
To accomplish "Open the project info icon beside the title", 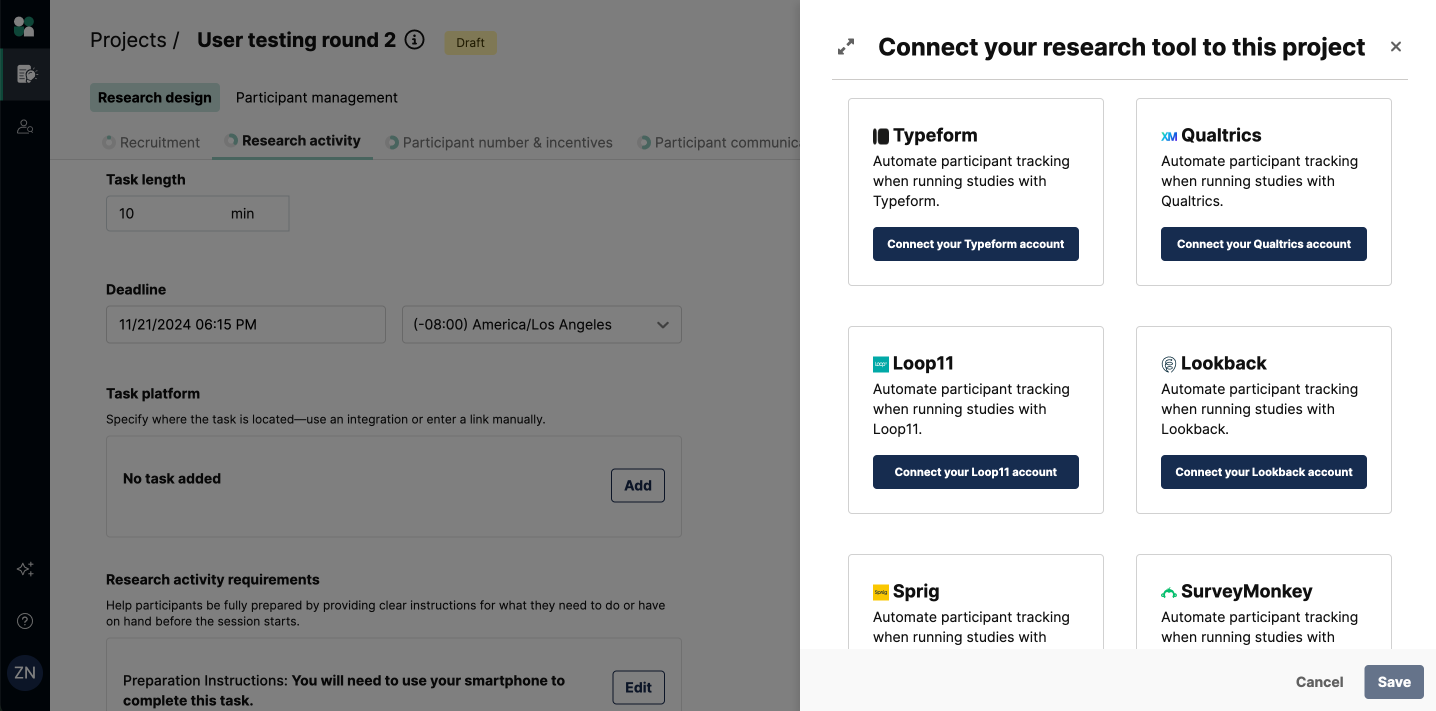I will [x=414, y=40].
